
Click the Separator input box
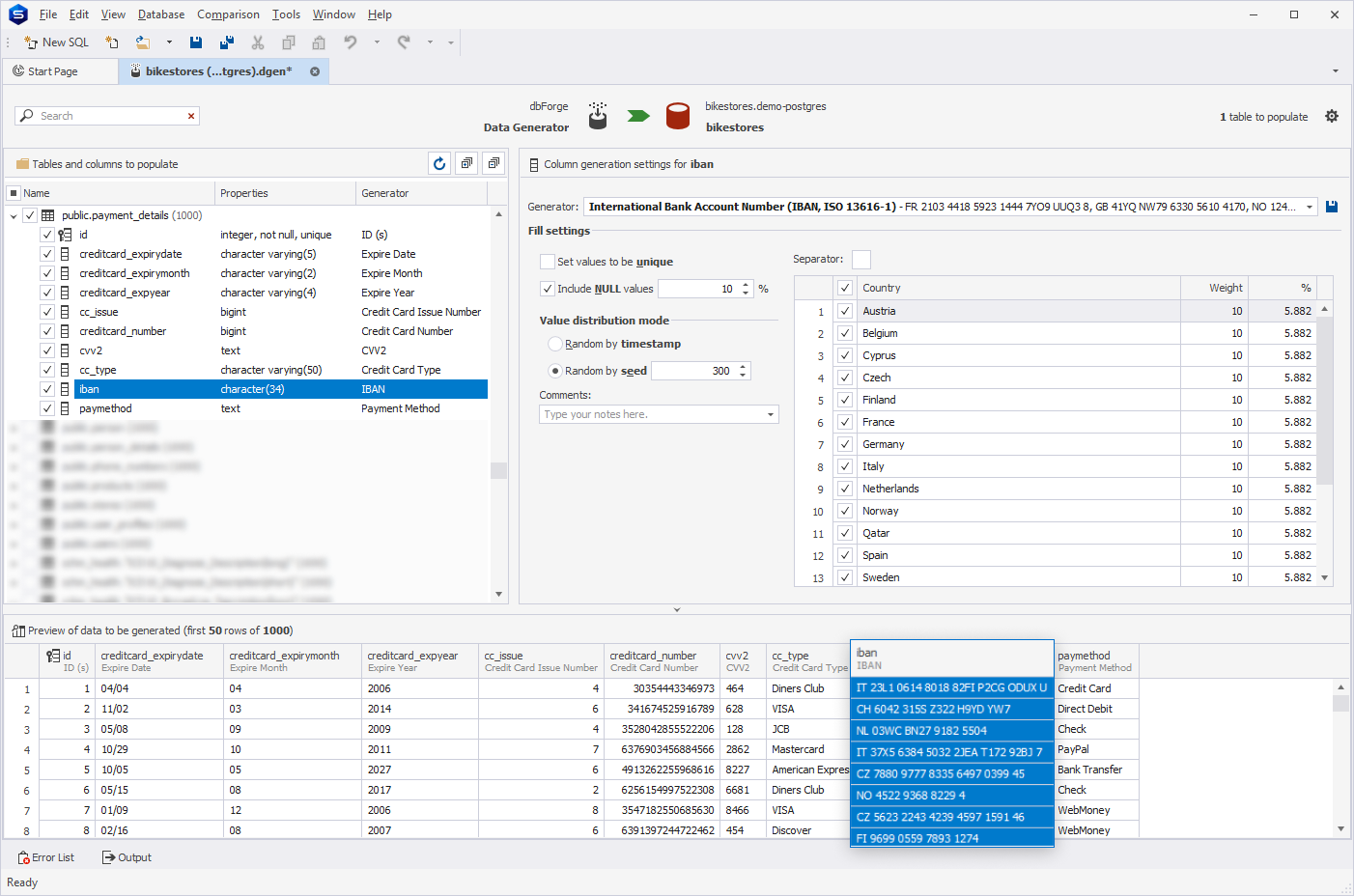click(x=861, y=259)
